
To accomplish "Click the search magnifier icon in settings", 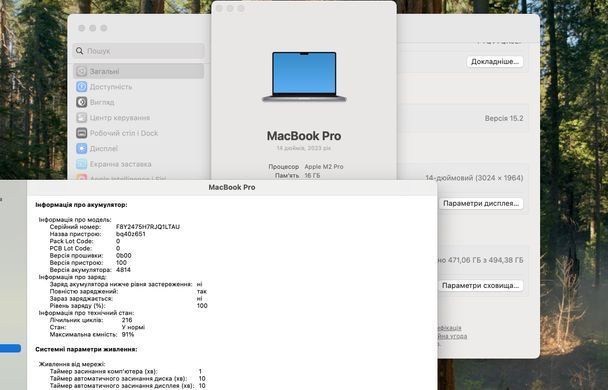I will 79,51.
